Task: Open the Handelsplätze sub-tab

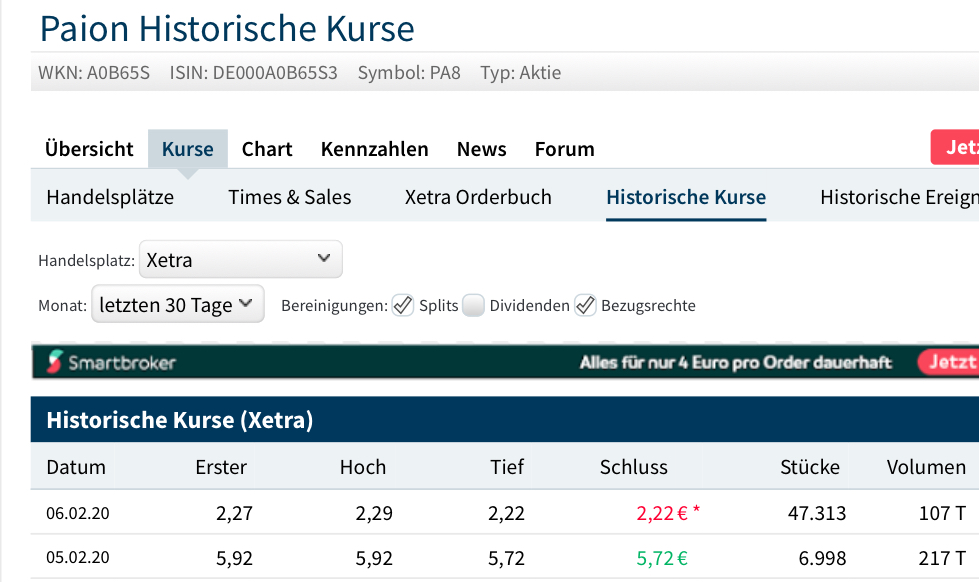Action: [x=110, y=197]
